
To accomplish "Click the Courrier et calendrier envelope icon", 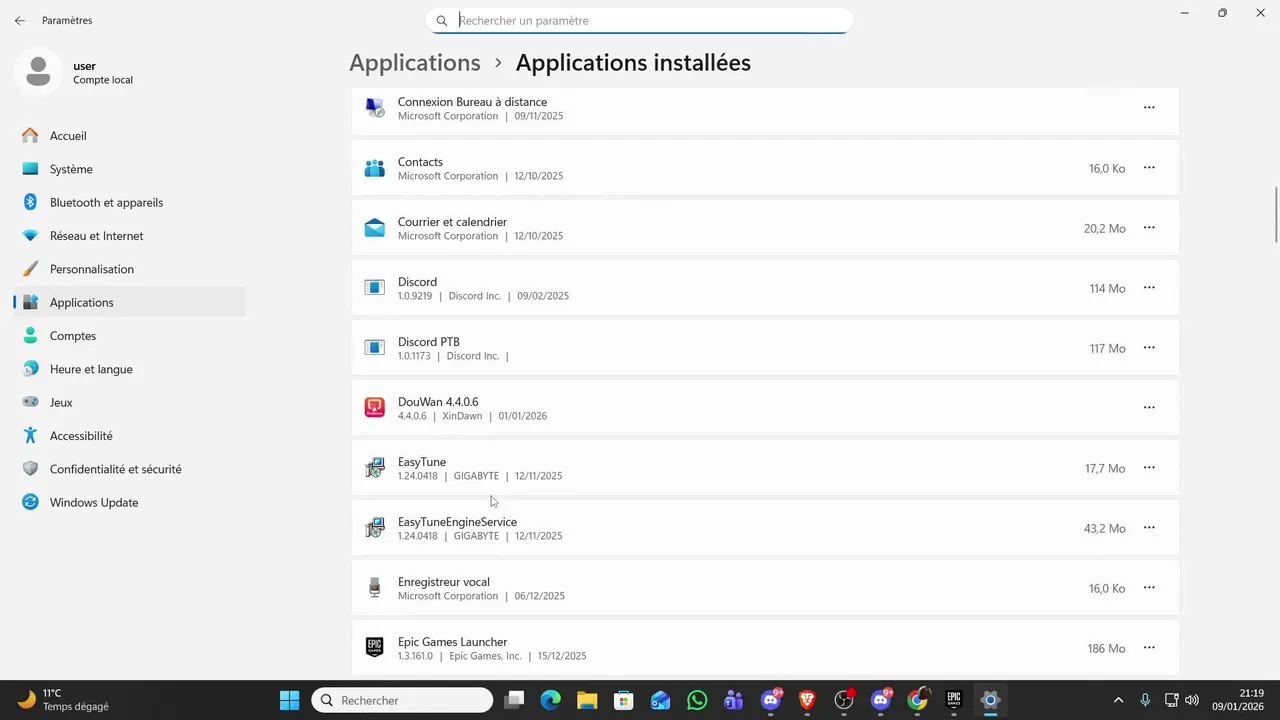I will pos(375,228).
